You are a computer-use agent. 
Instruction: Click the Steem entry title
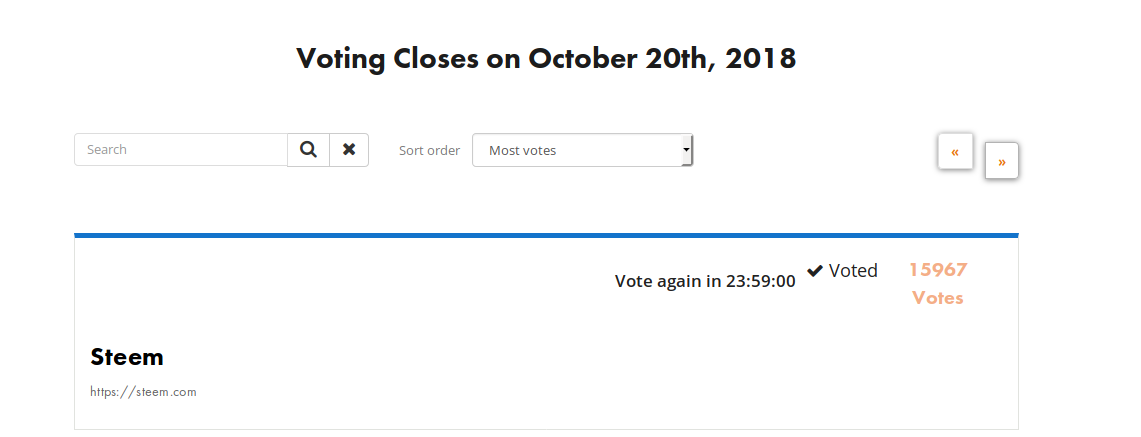point(127,357)
